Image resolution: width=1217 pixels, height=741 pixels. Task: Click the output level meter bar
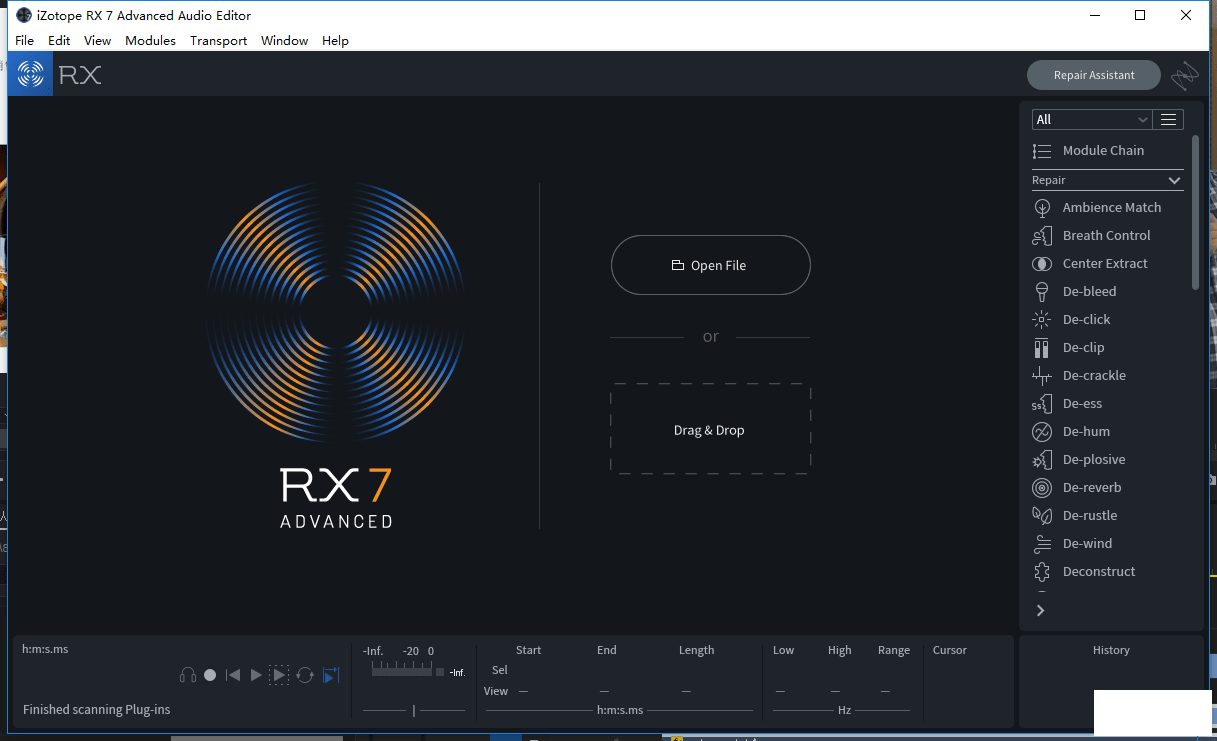[402, 671]
